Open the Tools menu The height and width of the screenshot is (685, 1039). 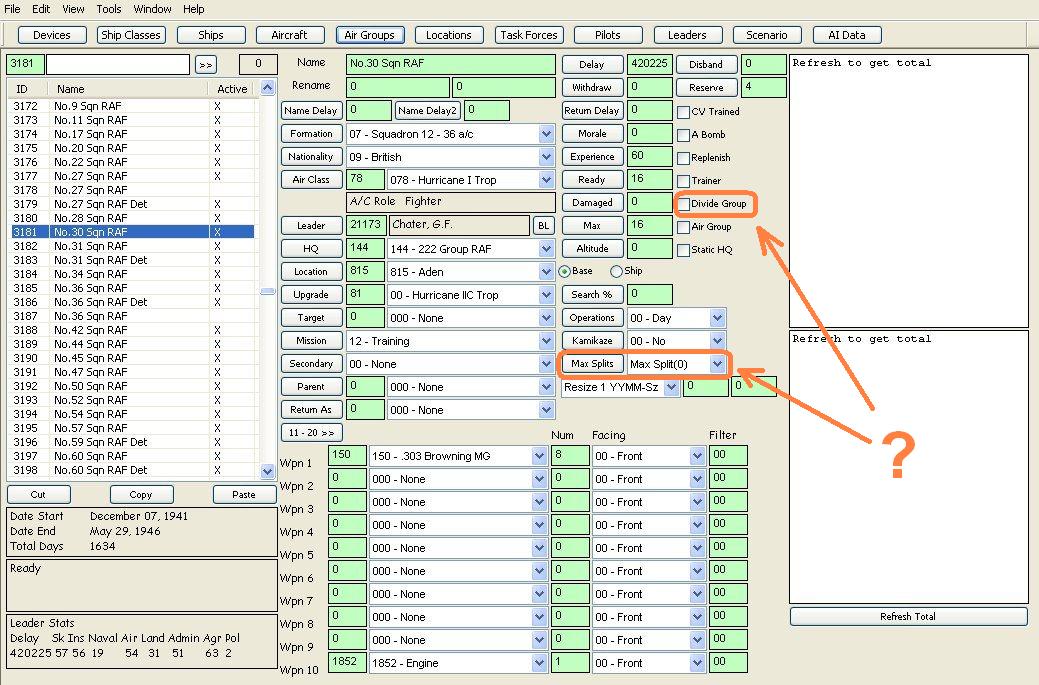pos(109,9)
